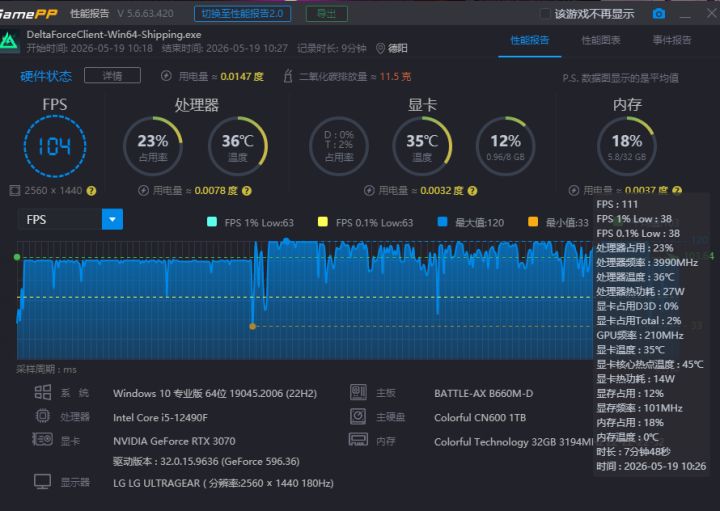Click the GamePP logo

click(28, 14)
